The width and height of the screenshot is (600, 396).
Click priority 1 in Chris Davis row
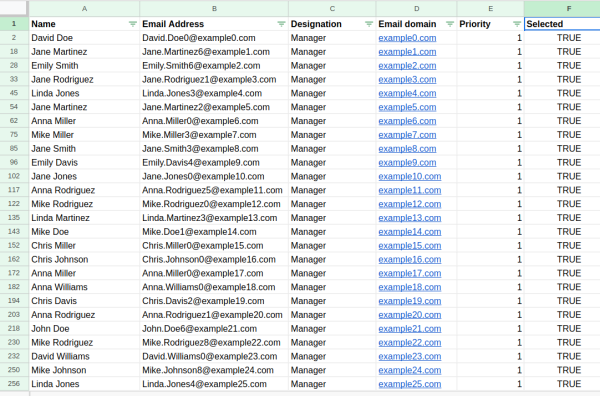491,301
